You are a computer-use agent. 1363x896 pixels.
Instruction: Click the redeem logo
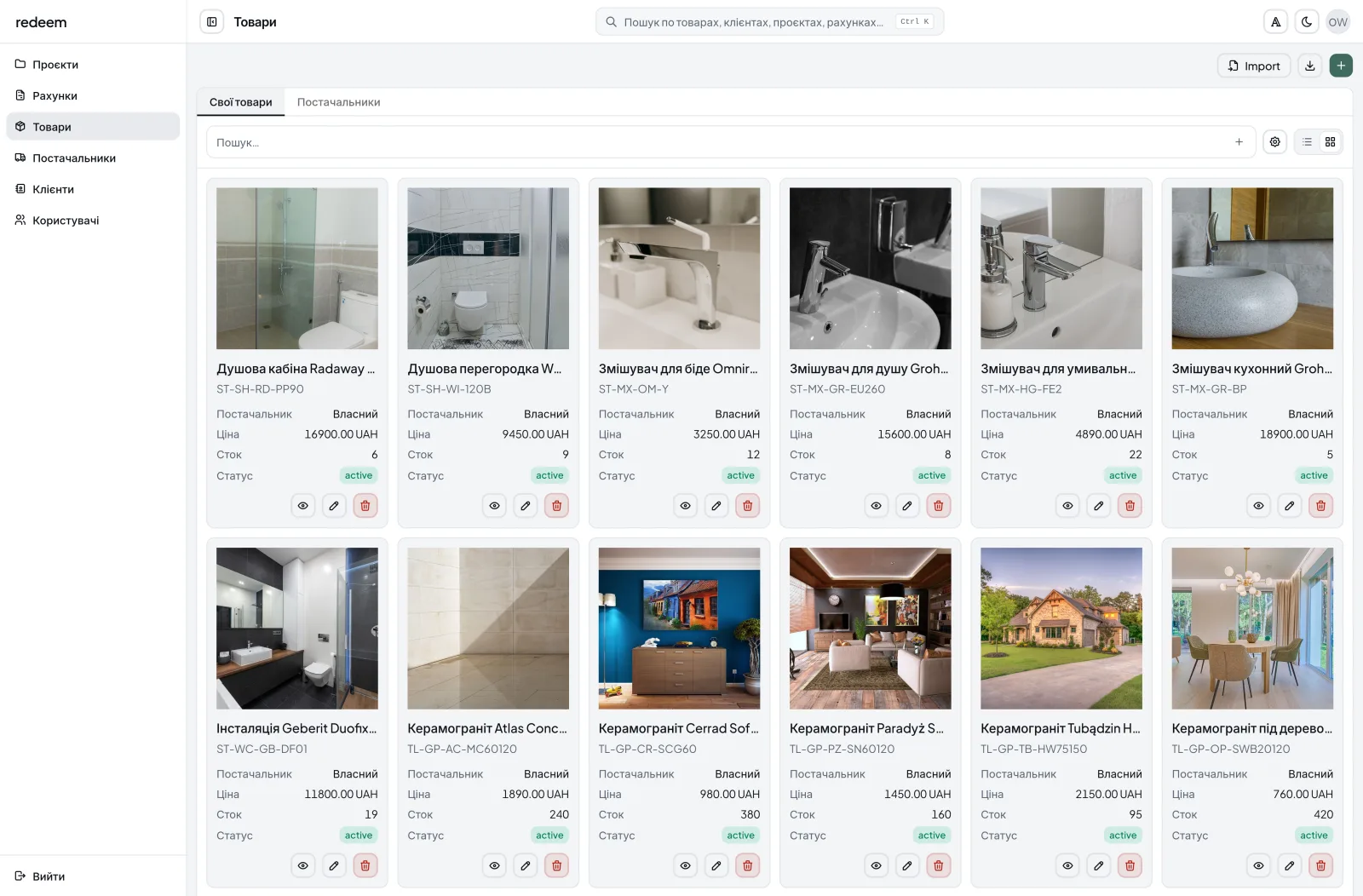(41, 22)
